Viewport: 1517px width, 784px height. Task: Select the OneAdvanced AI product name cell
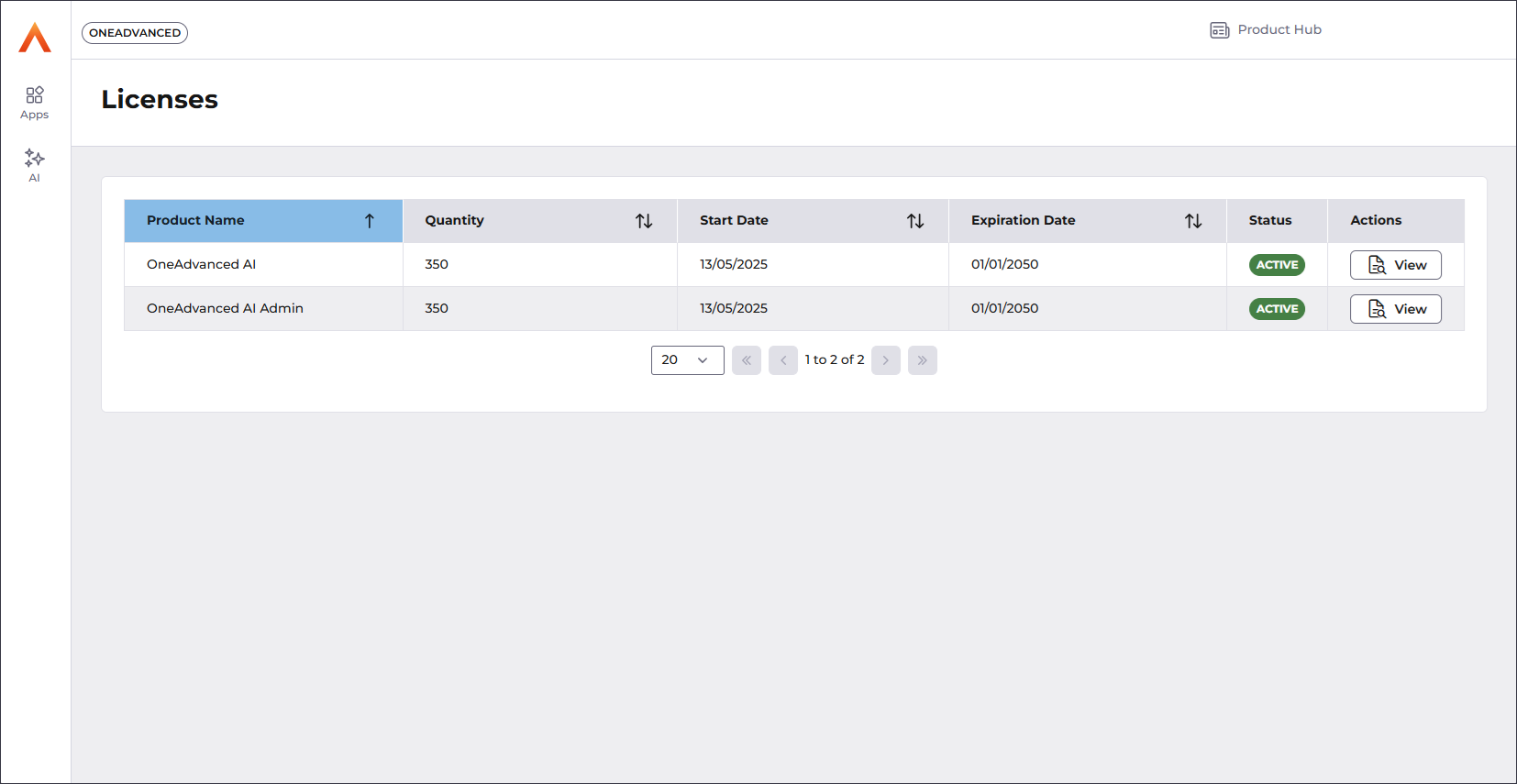tap(263, 265)
